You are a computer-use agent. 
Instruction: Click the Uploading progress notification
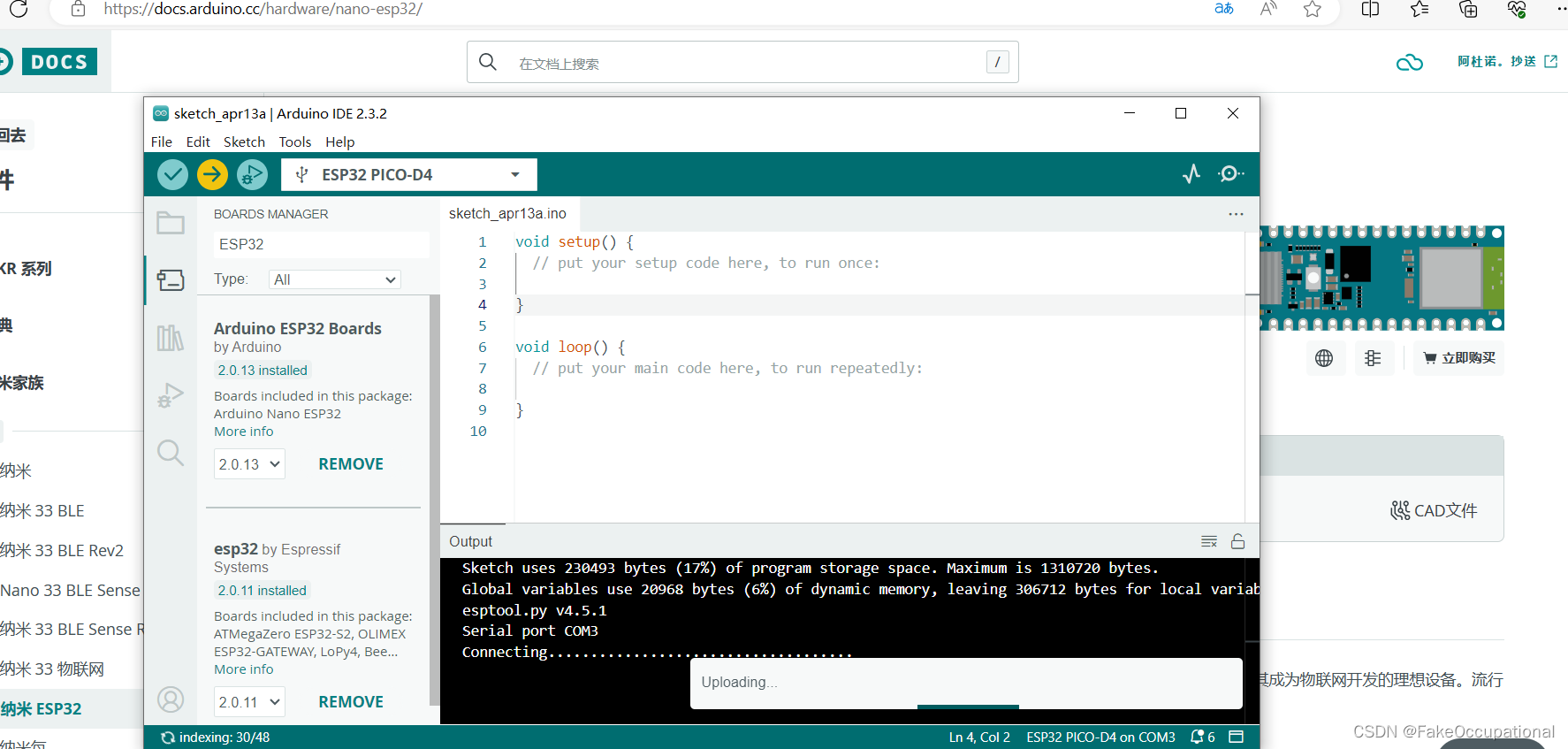[x=966, y=683]
